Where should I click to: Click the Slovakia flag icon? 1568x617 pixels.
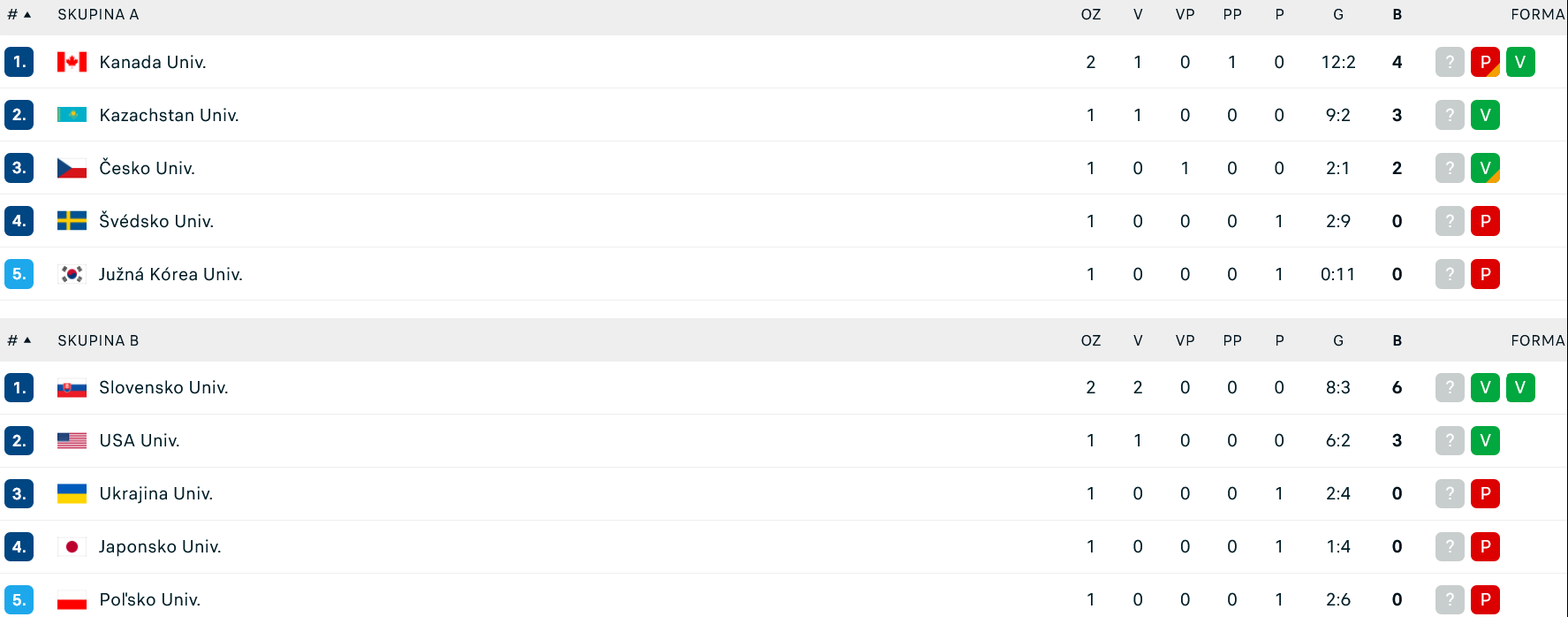point(72,388)
